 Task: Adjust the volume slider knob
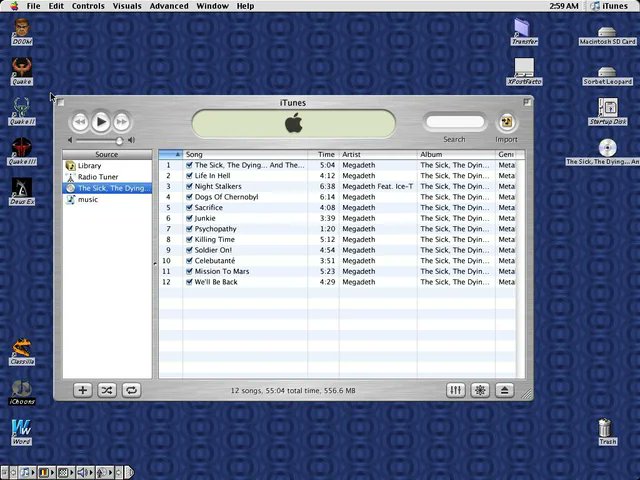(x=119, y=141)
